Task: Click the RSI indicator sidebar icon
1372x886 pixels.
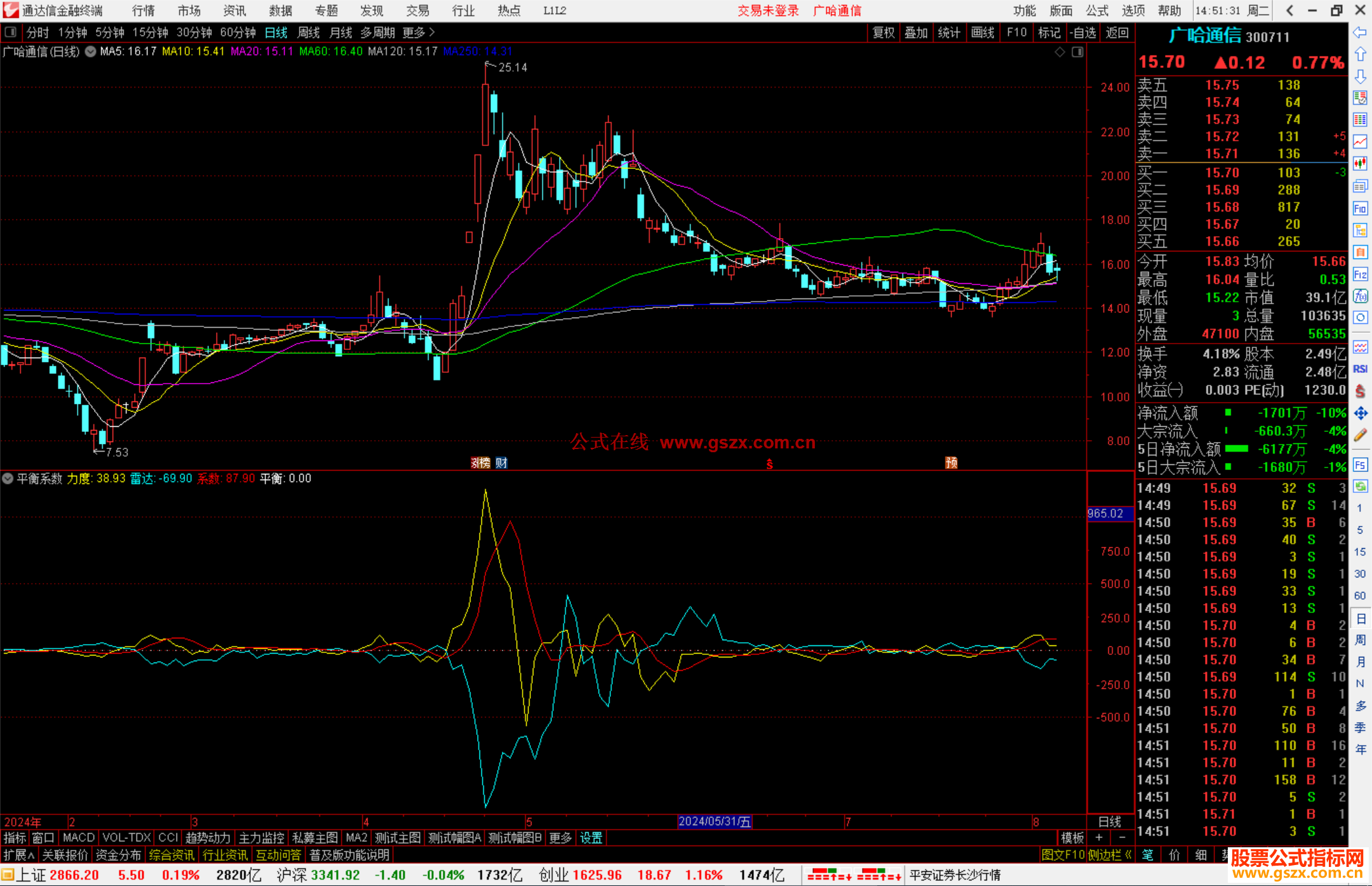Action: (x=1360, y=369)
